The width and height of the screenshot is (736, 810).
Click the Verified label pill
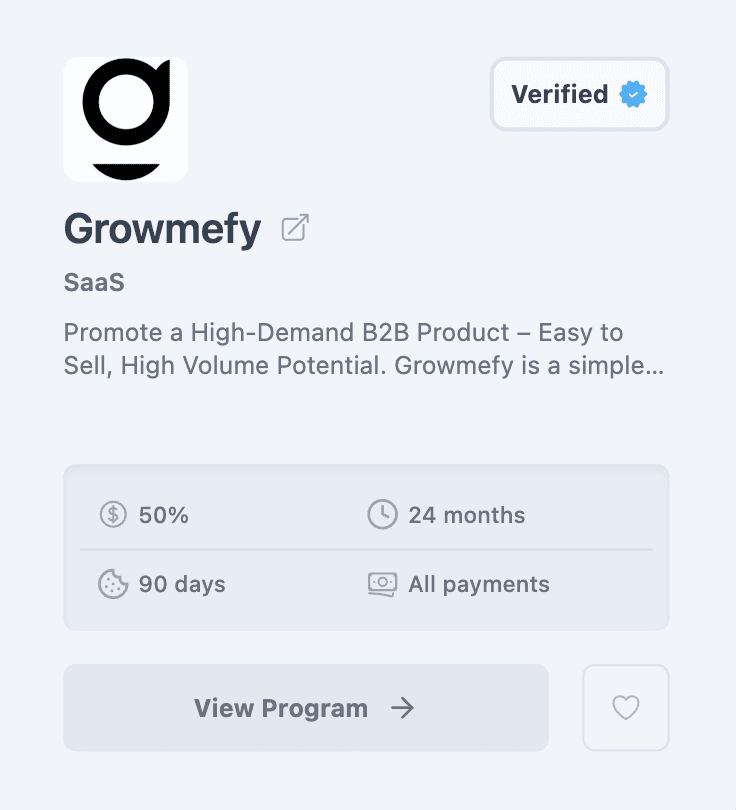(x=579, y=94)
